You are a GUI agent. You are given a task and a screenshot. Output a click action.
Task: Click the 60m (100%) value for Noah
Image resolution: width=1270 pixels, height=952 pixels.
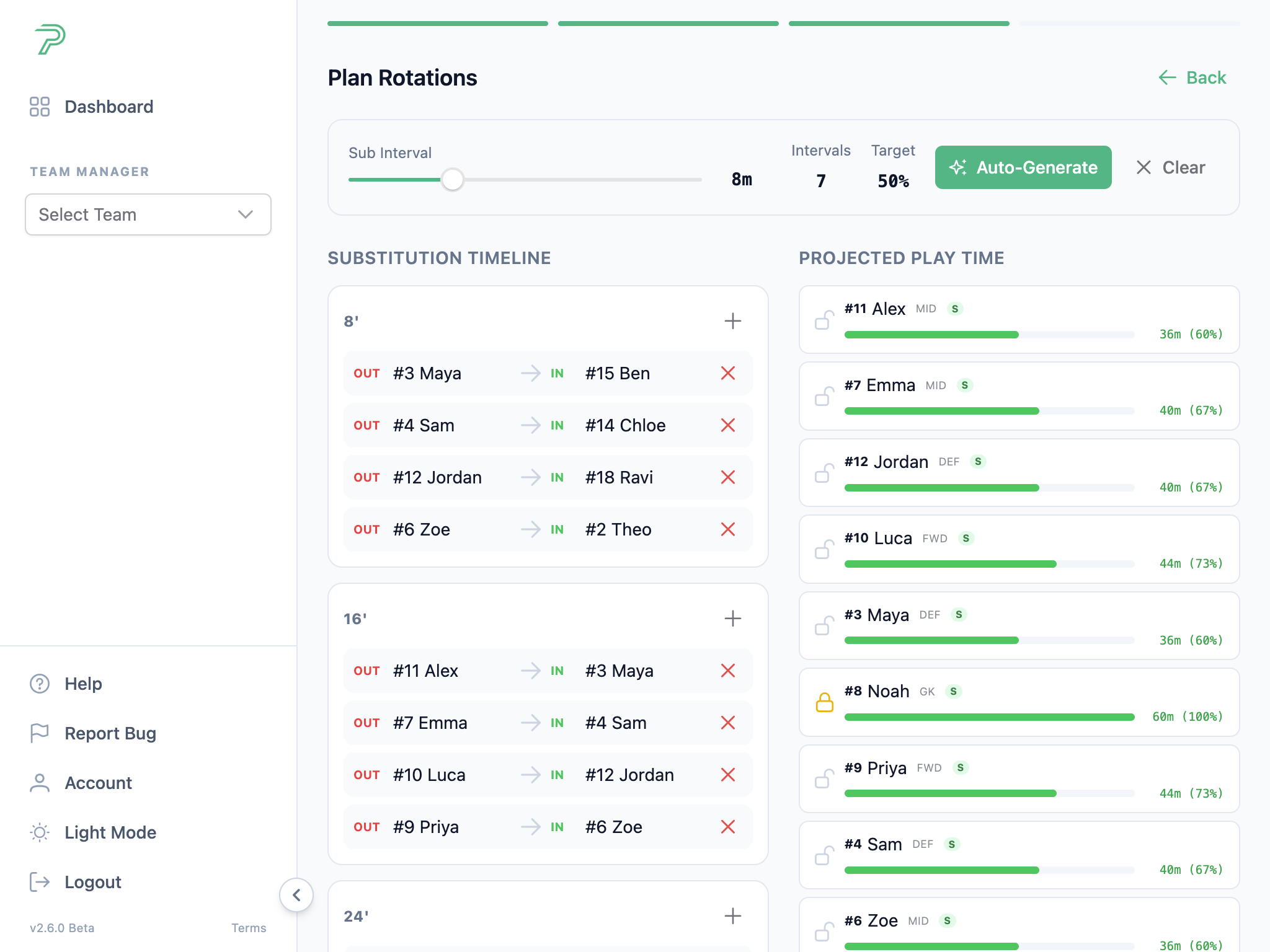click(1188, 716)
